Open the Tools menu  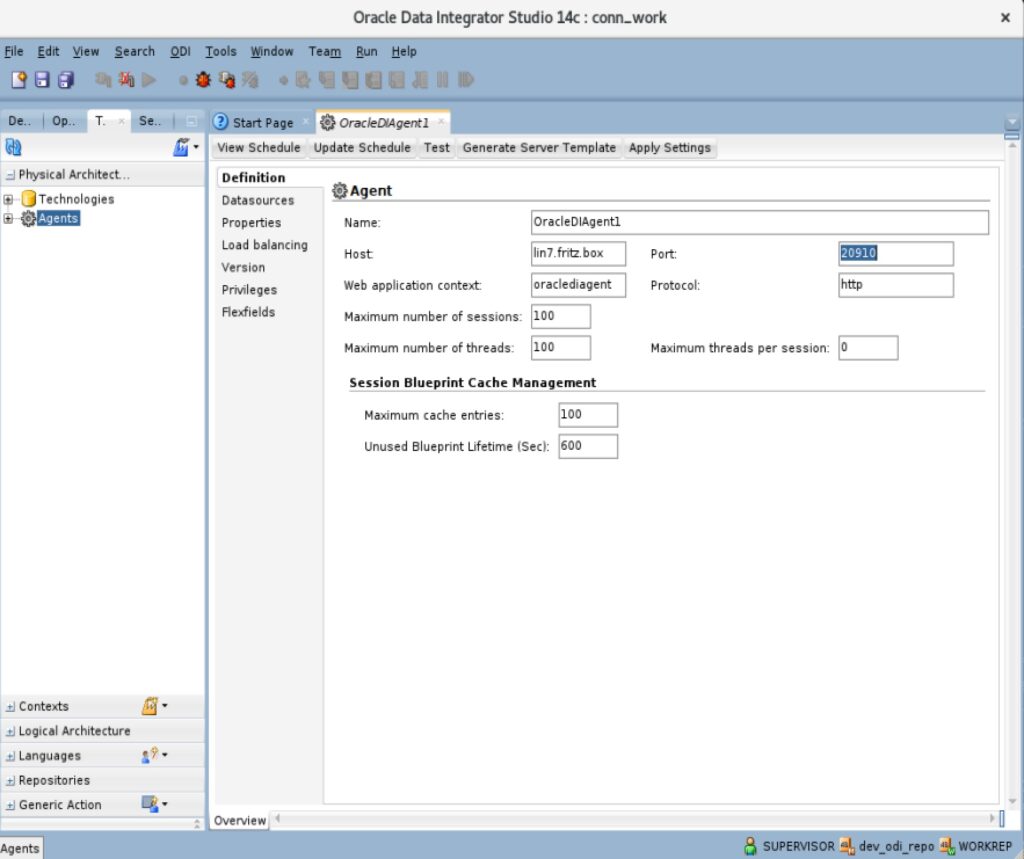click(x=221, y=51)
